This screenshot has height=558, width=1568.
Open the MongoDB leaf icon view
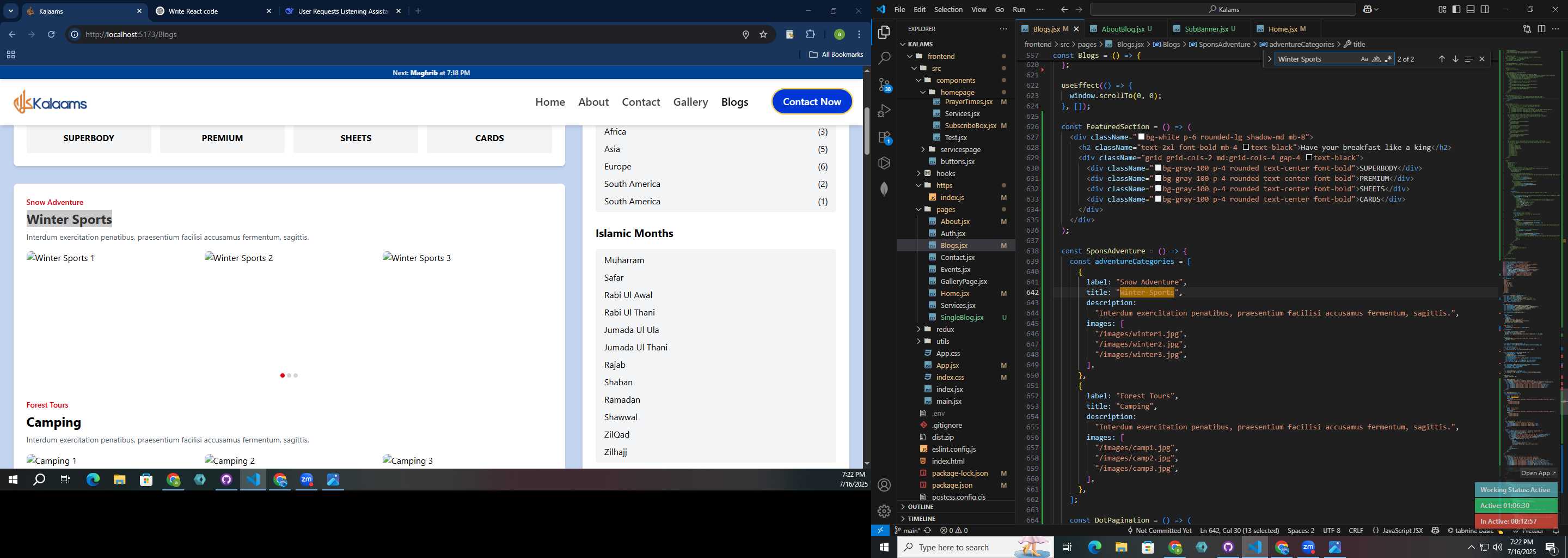click(x=884, y=190)
